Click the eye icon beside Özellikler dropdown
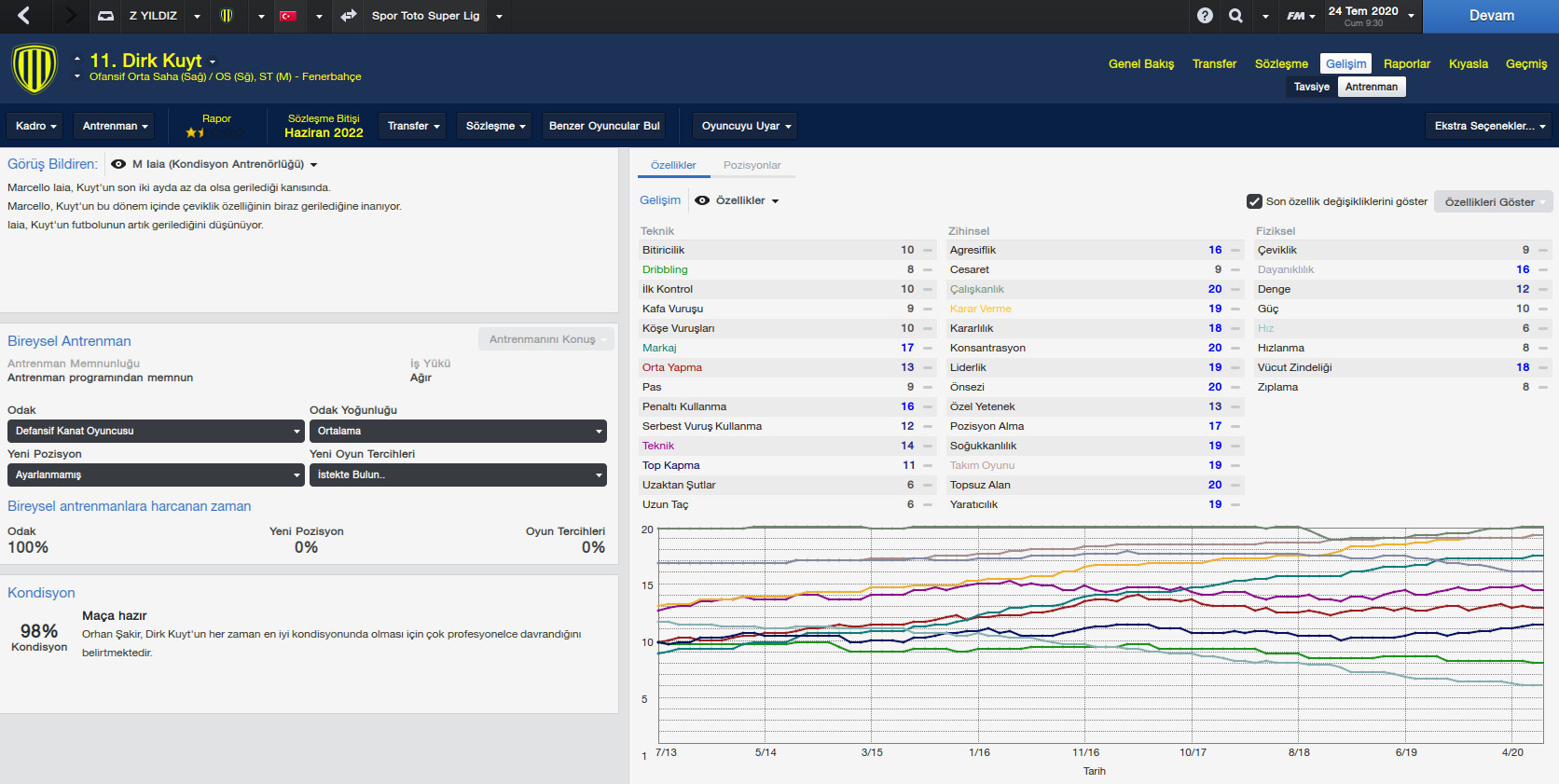1559x784 pixels. 702,200
